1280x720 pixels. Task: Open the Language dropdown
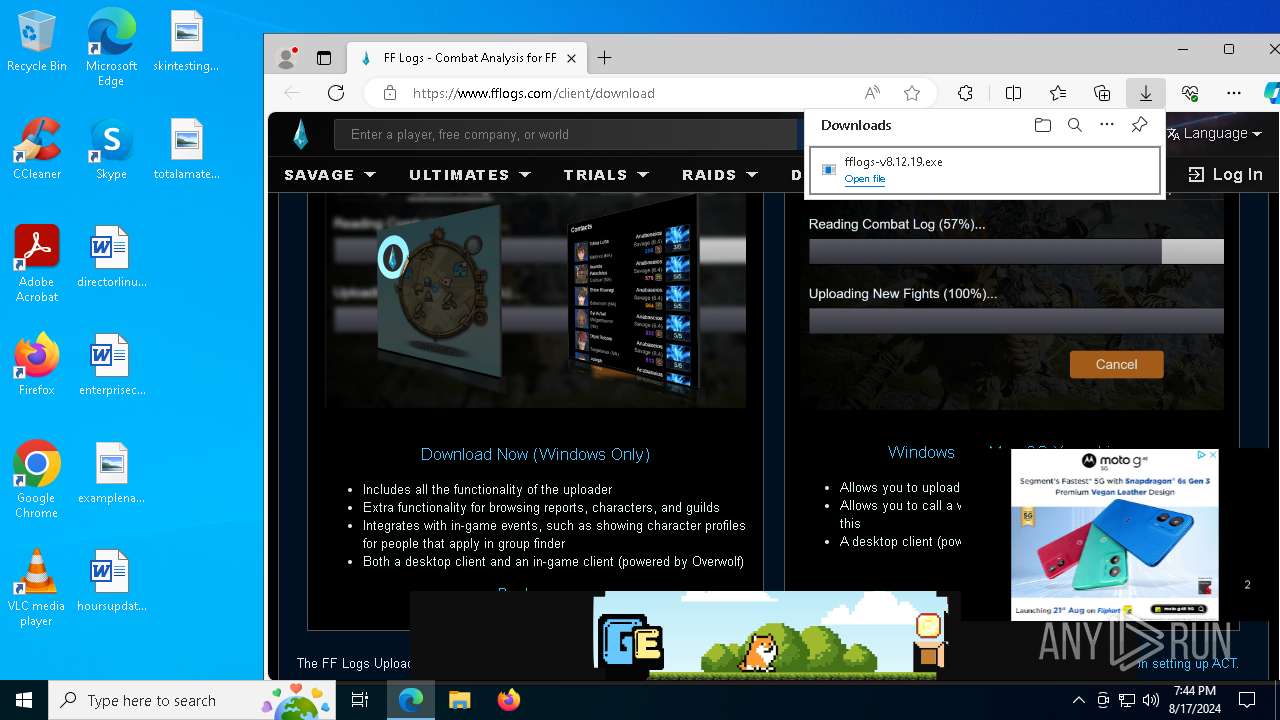point(1214,133)
